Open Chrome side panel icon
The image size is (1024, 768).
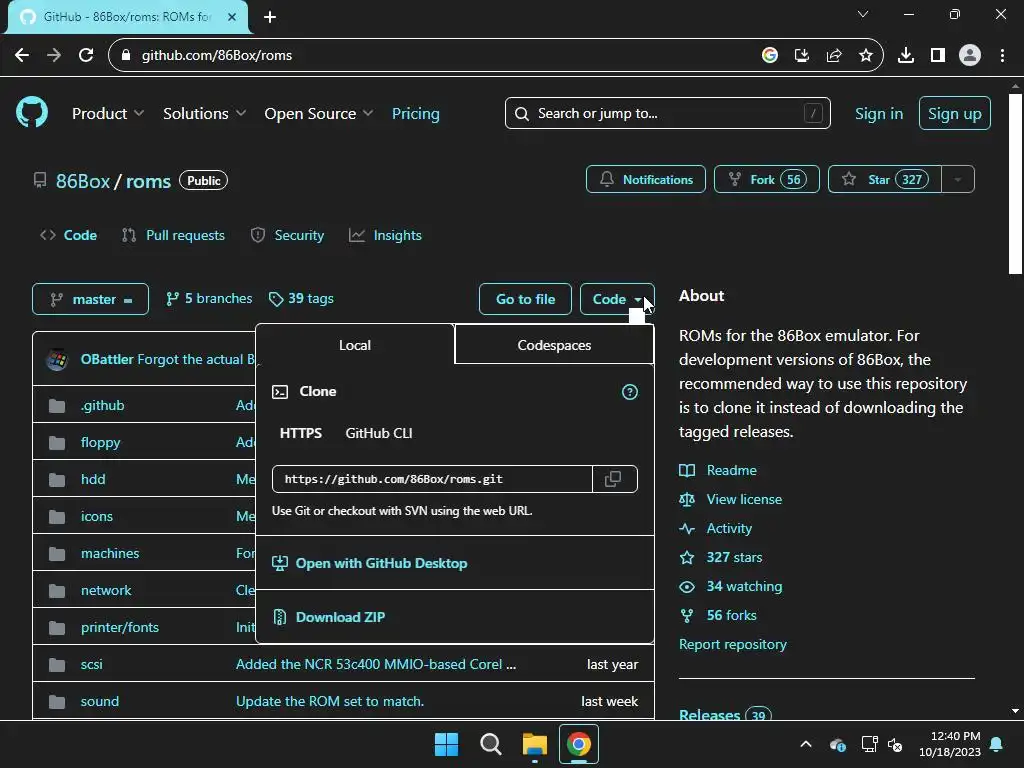tap(938, 56)
